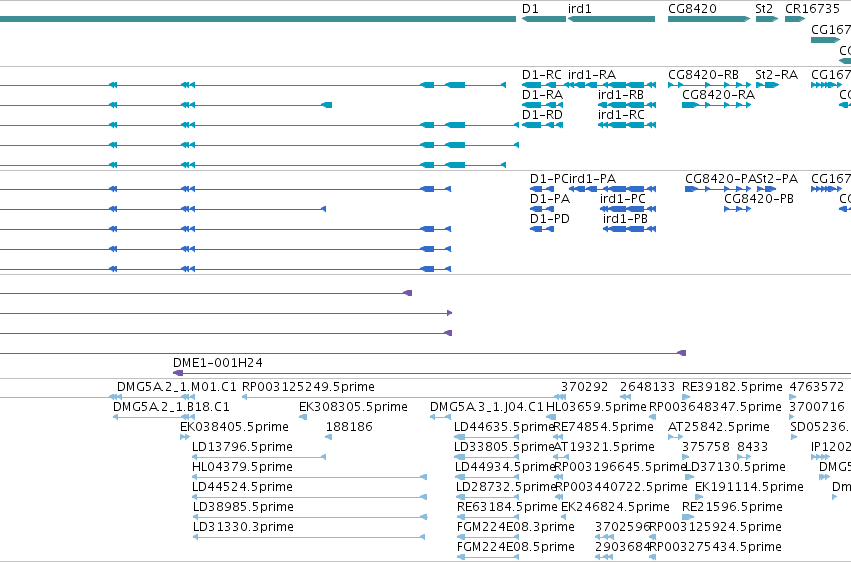Select the D1-PA protein feature
The height and width of the screenshot is (562, 851).
pos(542,209)
